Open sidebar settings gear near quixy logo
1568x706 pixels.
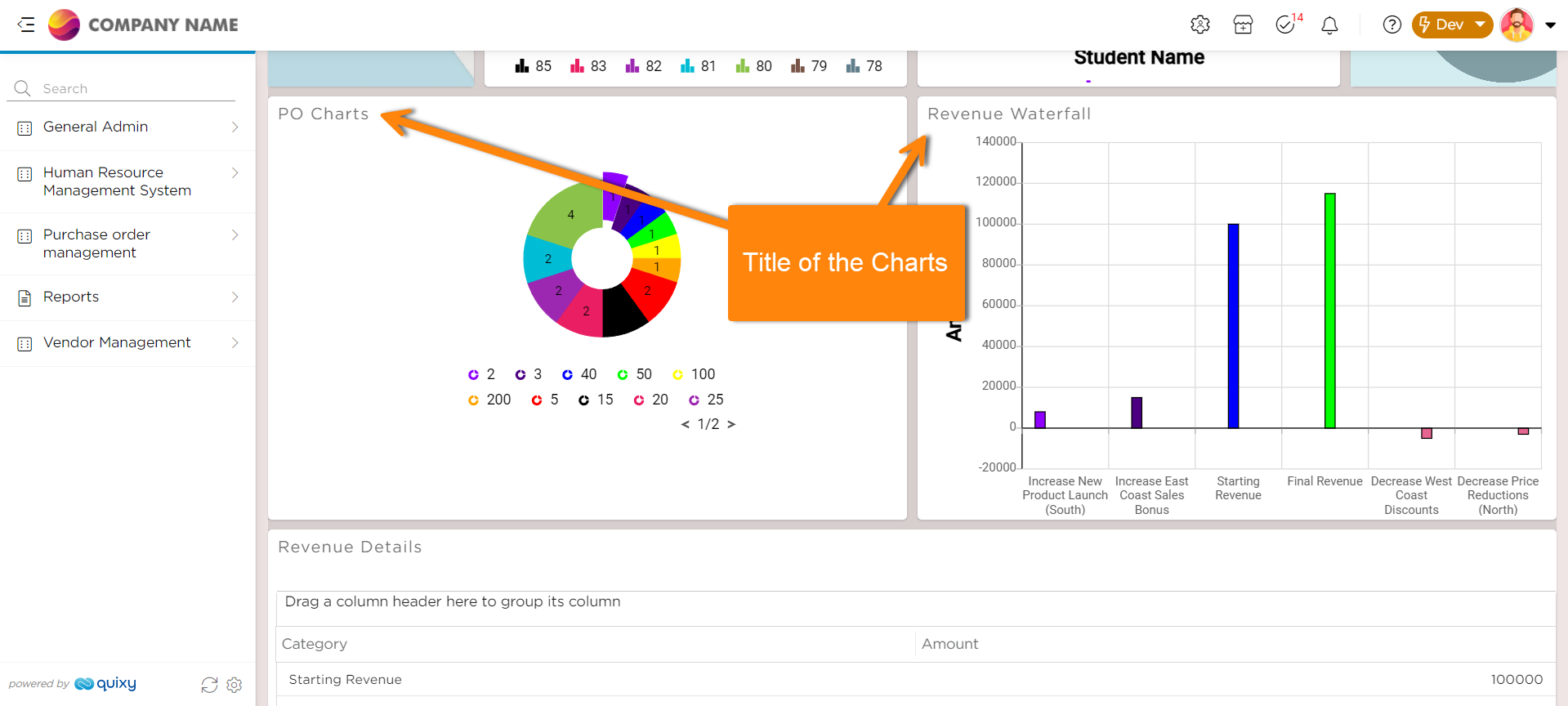tap(235, 685)
